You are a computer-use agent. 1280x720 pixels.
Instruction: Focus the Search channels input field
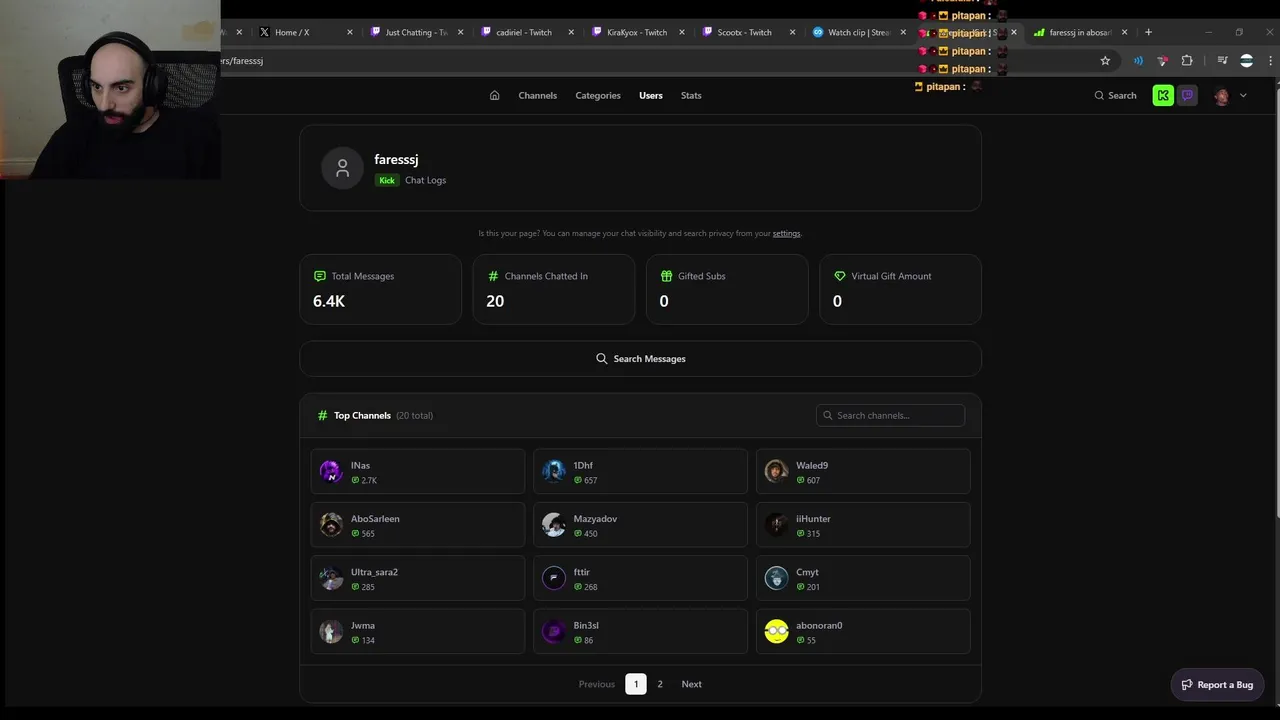click(x=890, y=415)
